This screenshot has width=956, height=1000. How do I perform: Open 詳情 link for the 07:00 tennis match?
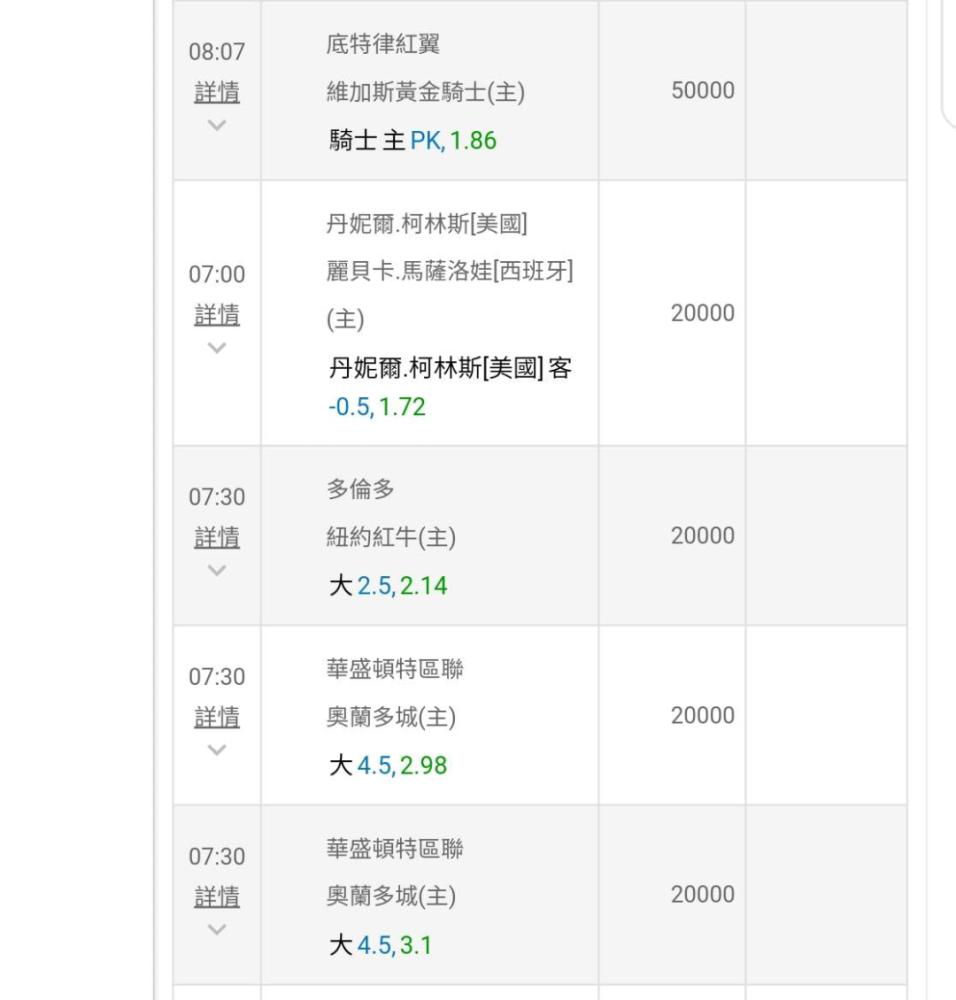pyautogui.click(x=217, y=315)
